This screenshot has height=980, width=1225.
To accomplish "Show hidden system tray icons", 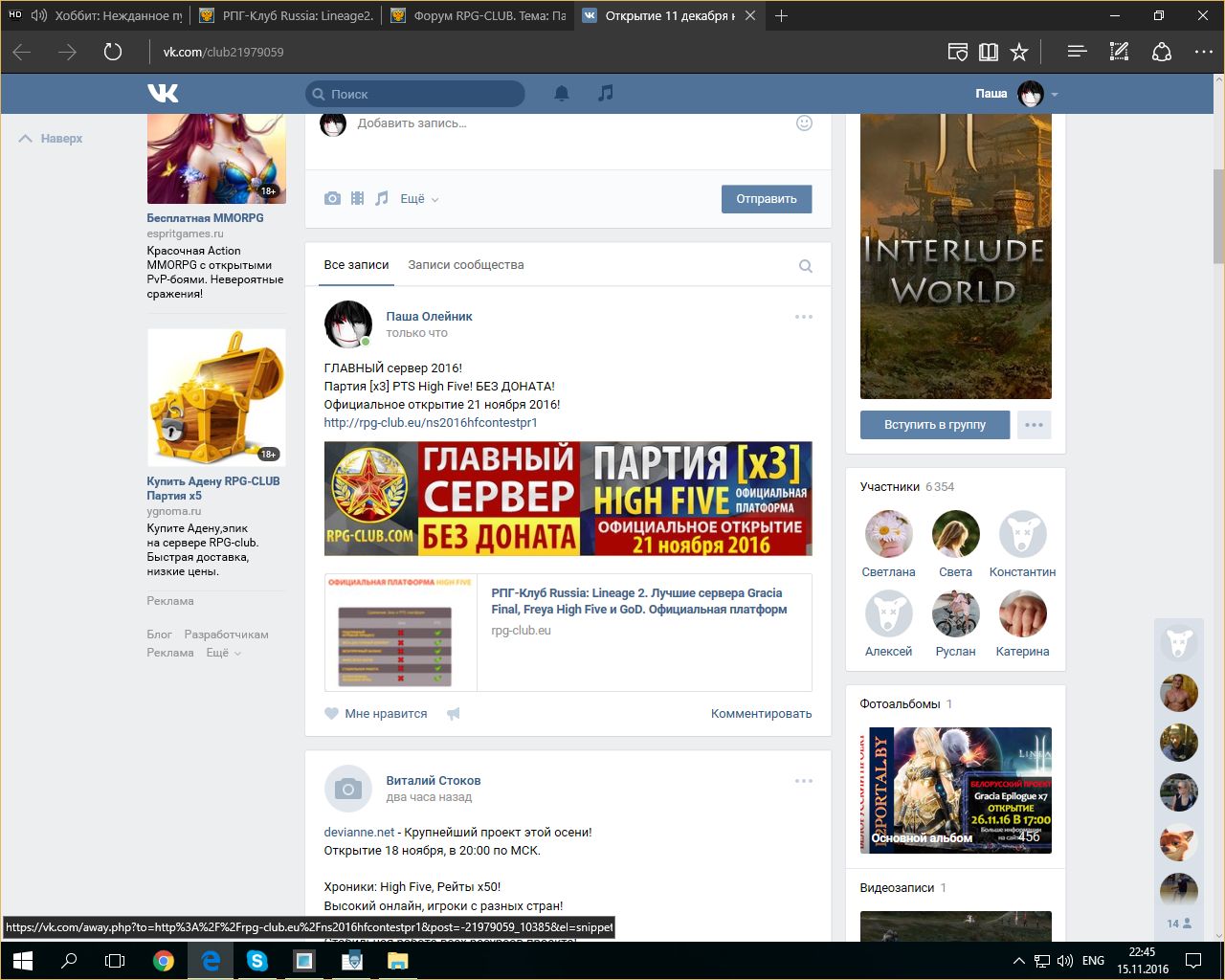I will click(1018, 961).
